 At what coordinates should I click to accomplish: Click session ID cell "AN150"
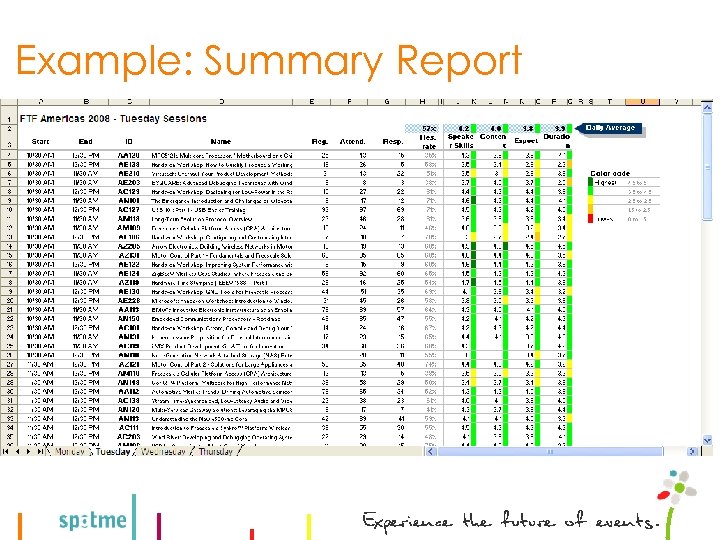click(x=129, y=319)
